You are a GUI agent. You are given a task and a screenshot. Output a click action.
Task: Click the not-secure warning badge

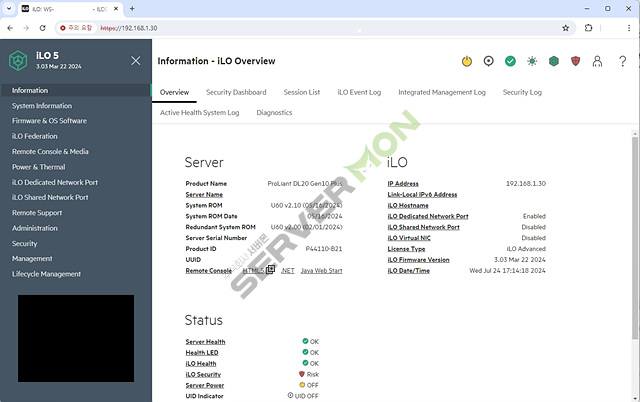pyautogui.click(x=76, y=28)
